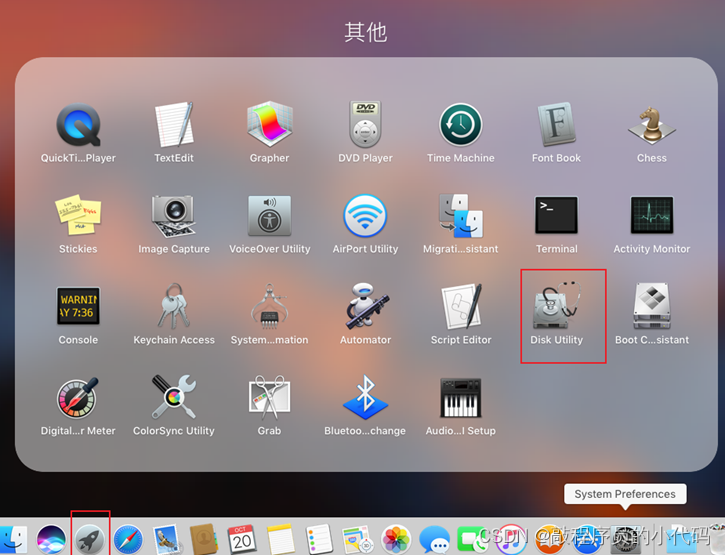
Task: Click Finder in the Dock
Action: [12, 539]
